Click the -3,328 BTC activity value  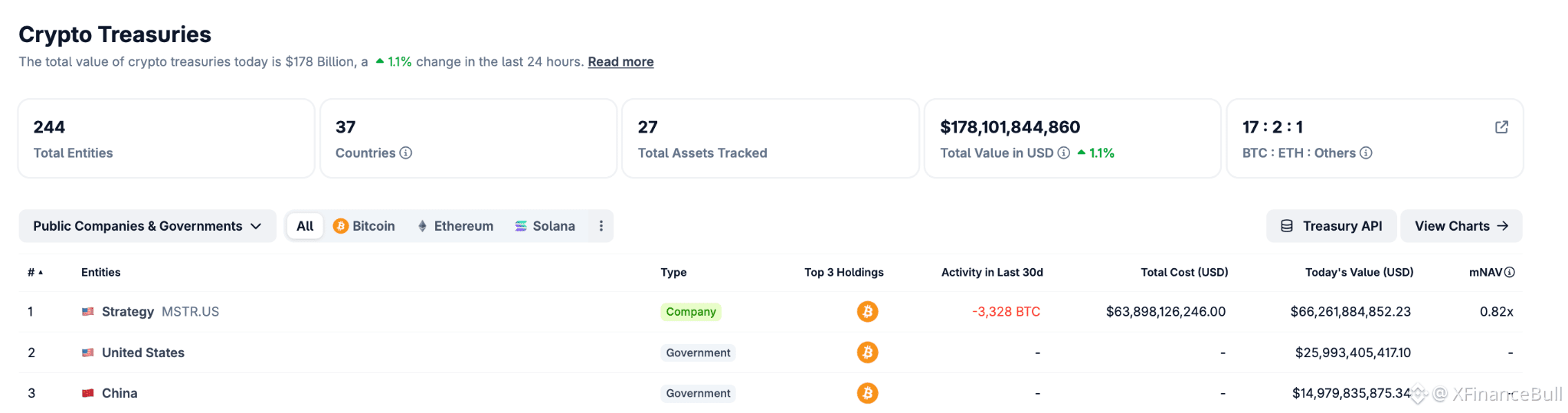(1007, 312)
